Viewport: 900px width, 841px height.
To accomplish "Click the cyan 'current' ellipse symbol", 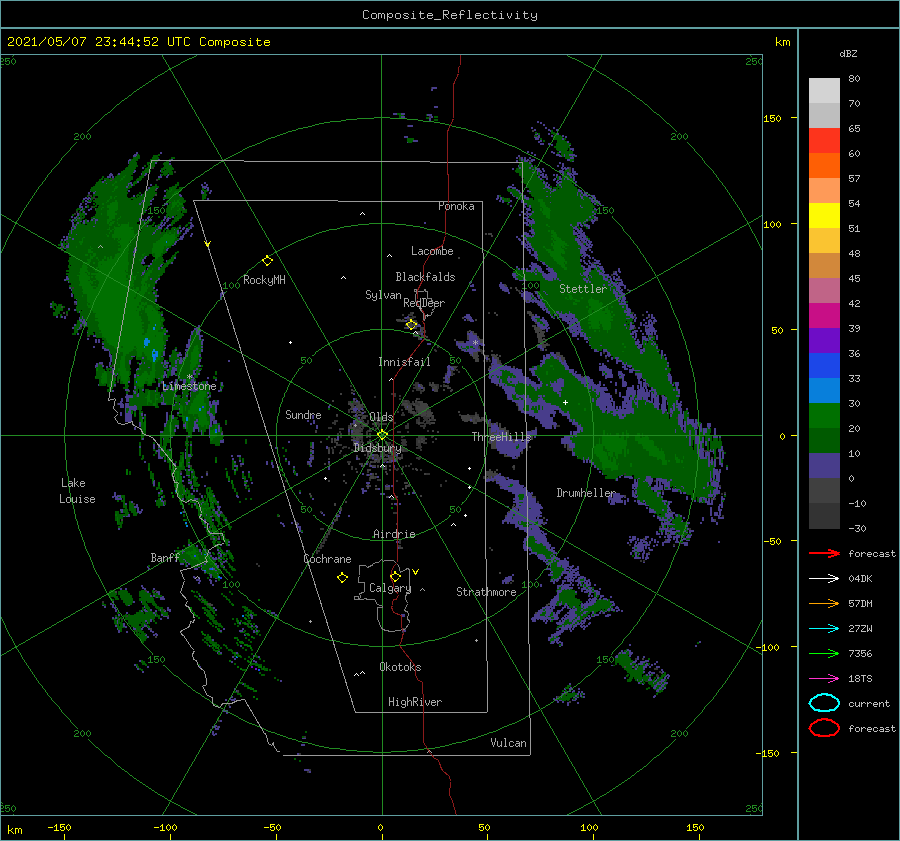I will (824, 703).
